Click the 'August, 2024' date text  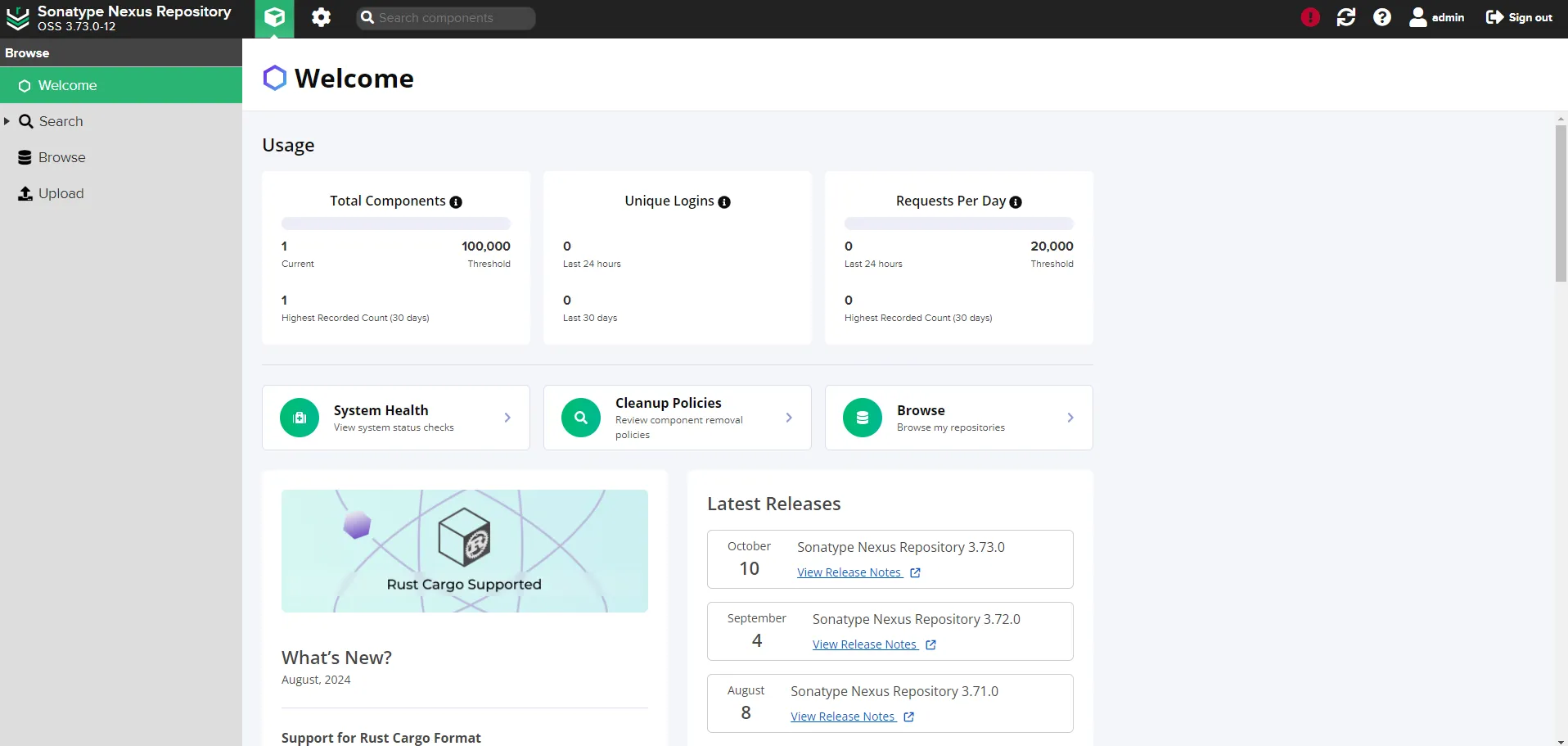(316, 680)
